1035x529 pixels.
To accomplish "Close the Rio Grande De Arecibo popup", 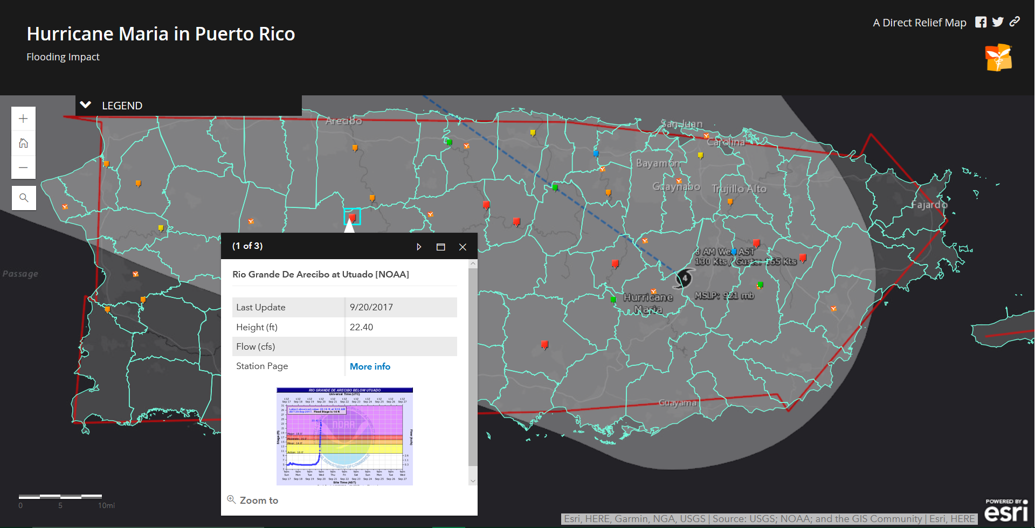I will (x=463, y=247).
